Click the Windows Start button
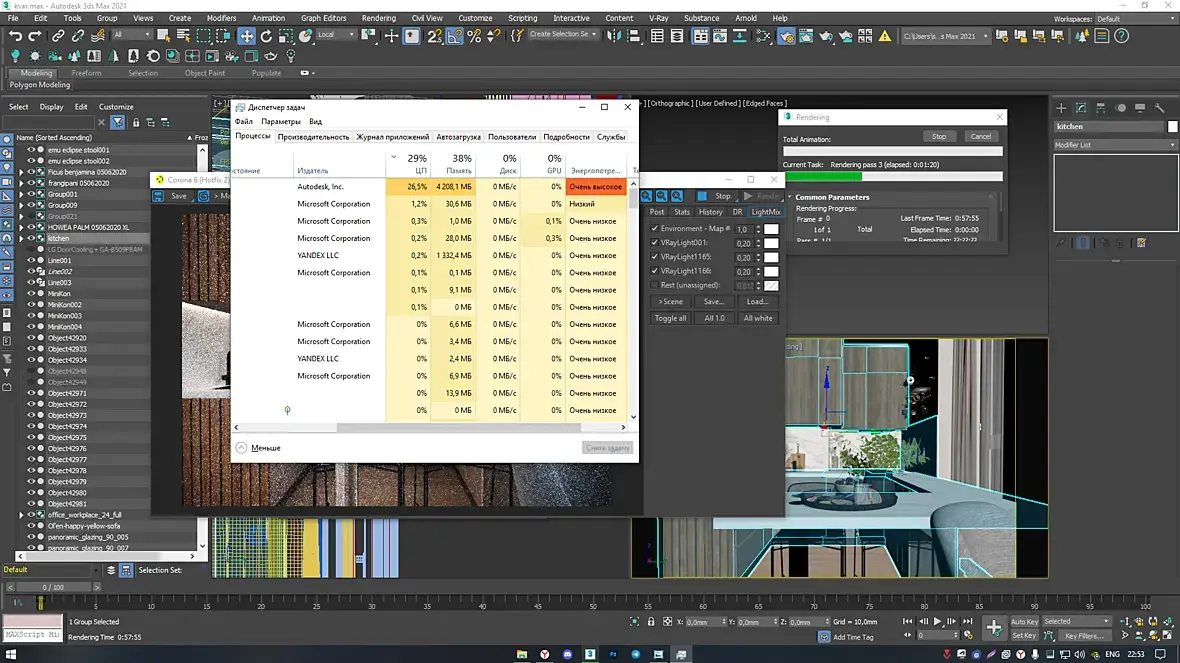This screenshot has height=663, width=1180. (11, 654)
